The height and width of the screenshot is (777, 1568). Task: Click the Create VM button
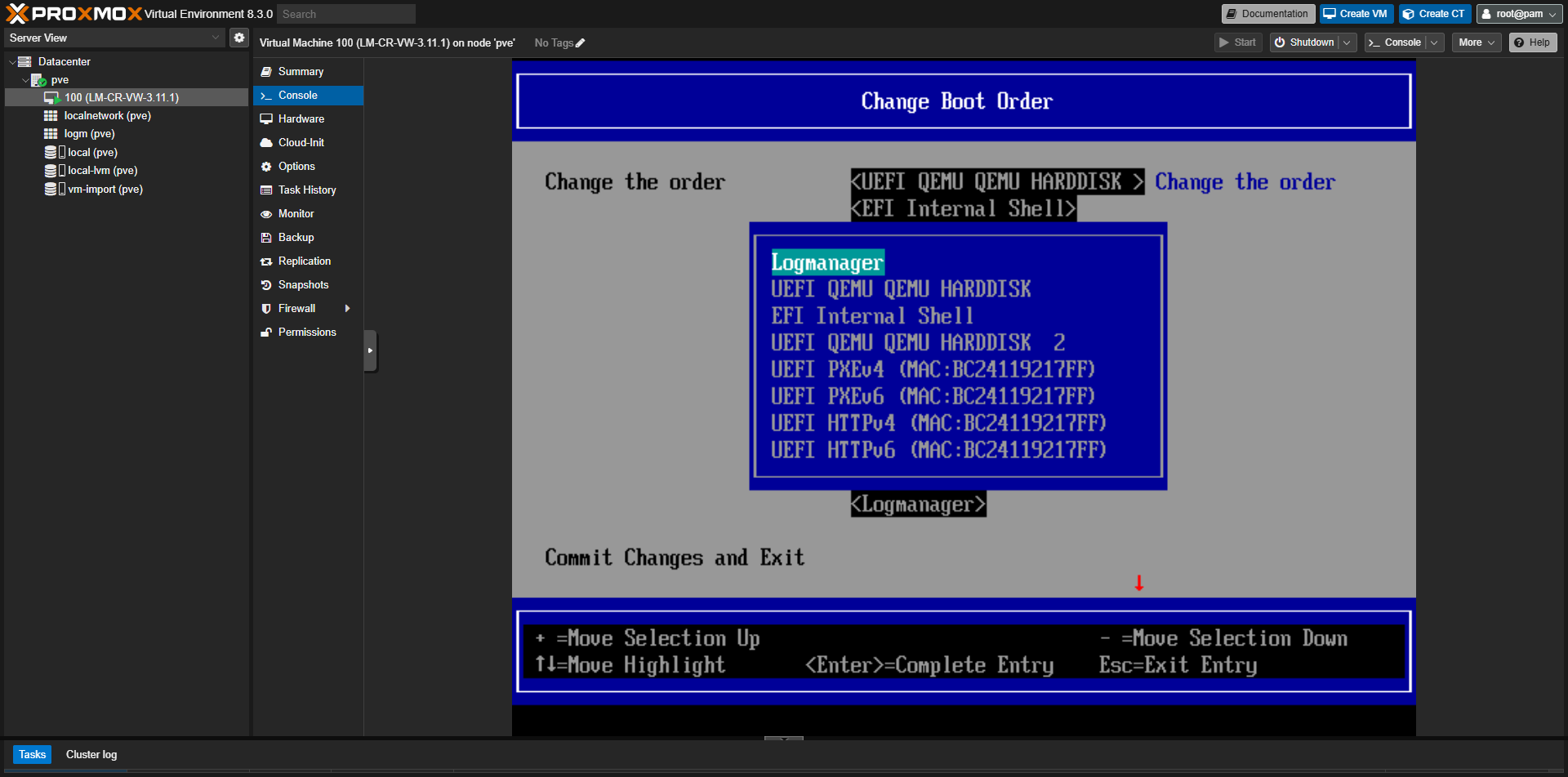click(1355, 14)
